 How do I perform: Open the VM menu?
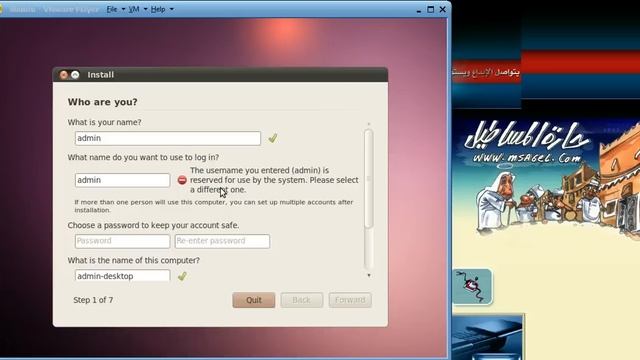(x=134, y=9)
